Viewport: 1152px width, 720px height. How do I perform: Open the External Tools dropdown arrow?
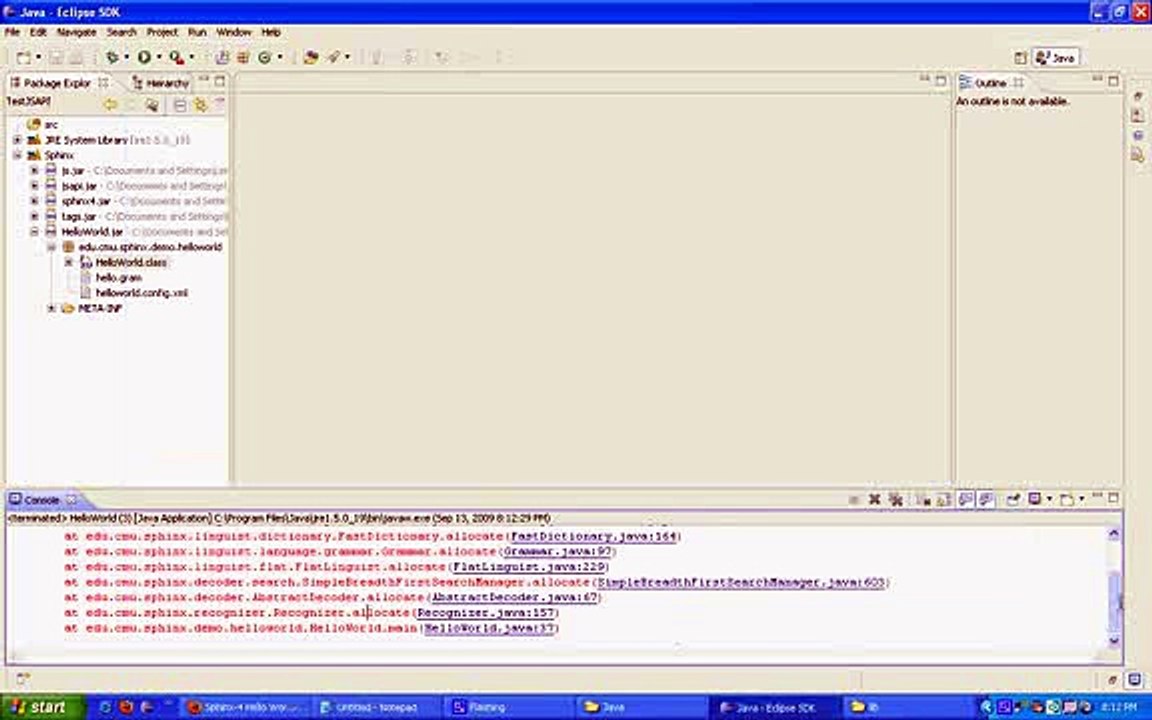click(x=192, y=57)
